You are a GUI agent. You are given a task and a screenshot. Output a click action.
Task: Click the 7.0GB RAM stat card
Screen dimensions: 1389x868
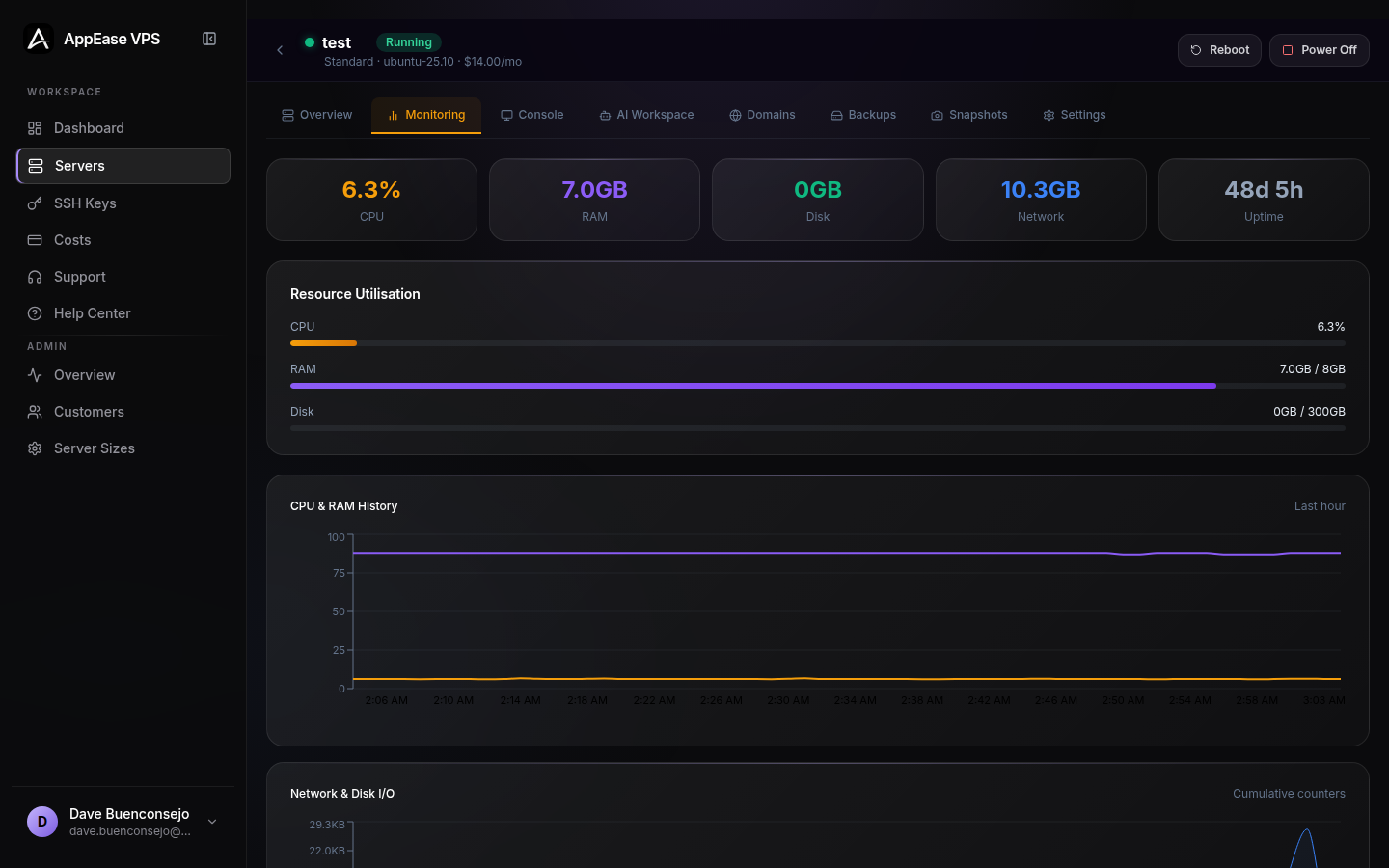pos(594,200)
